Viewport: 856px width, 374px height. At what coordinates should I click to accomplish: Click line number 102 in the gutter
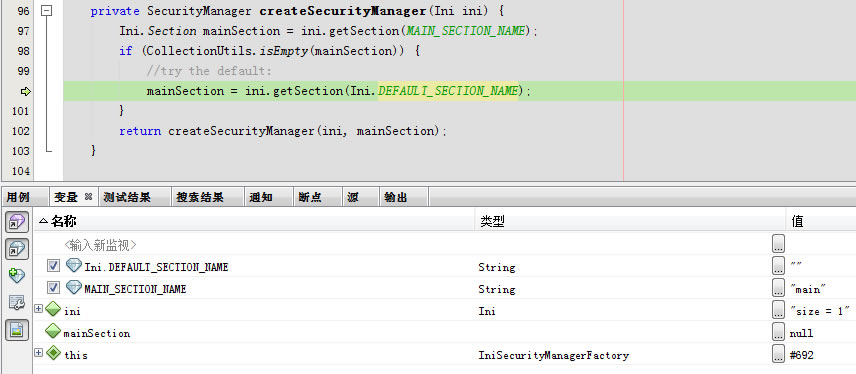pyautogui.click(x=20, y=131)
